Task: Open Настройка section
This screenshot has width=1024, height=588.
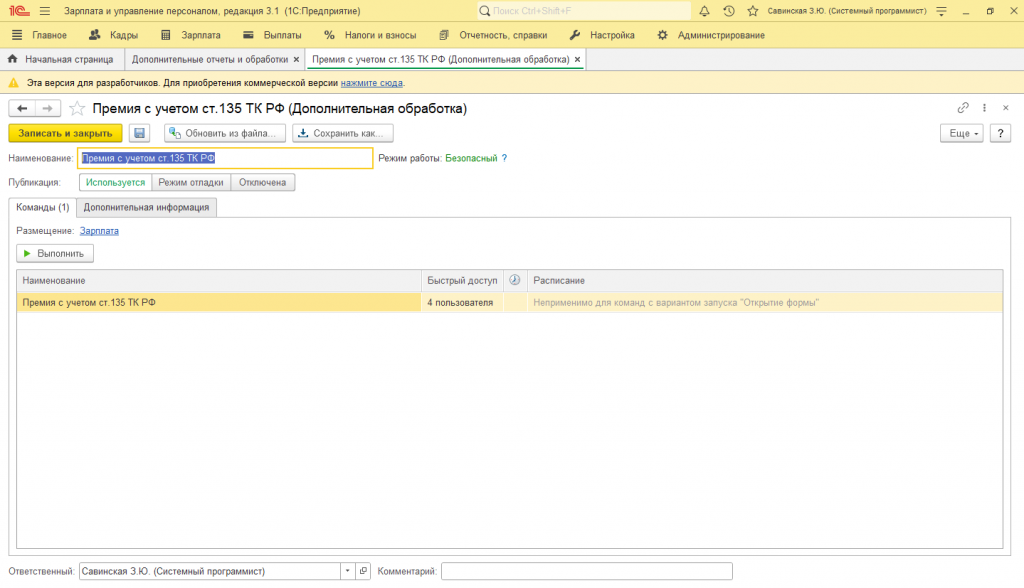Action: pos(601,35)
